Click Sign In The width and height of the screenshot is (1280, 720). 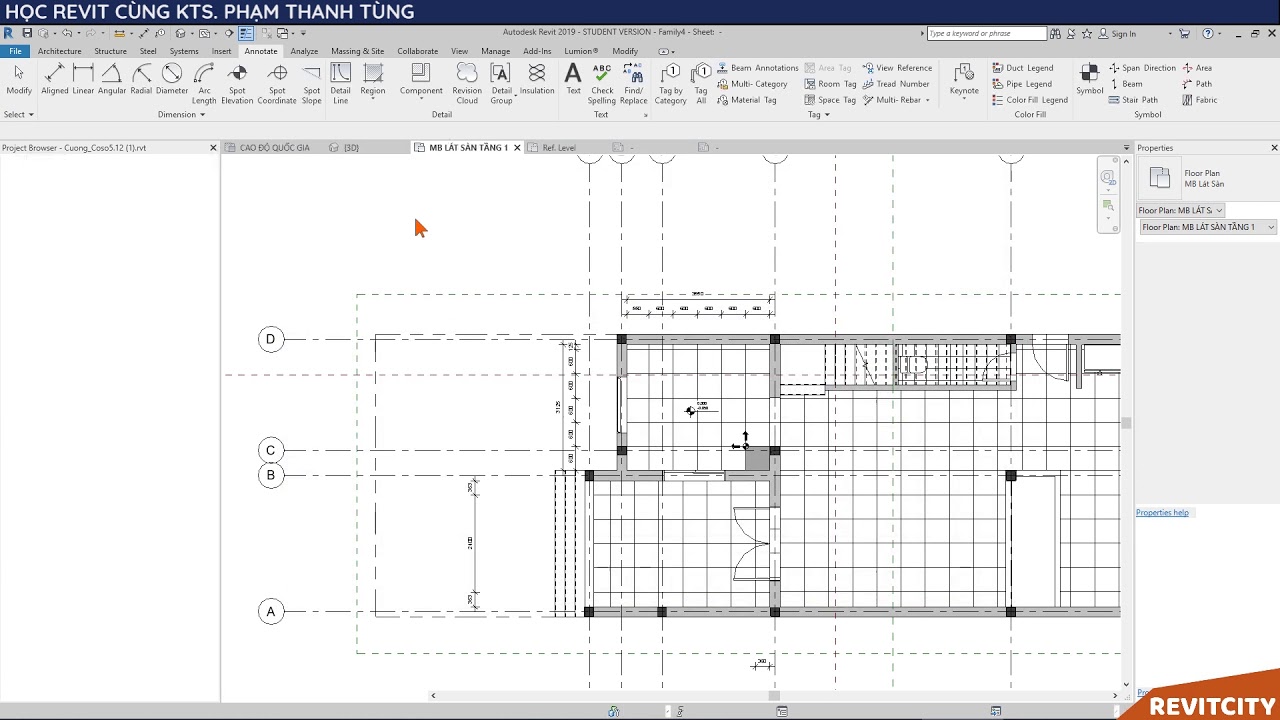click(1123, 34)
